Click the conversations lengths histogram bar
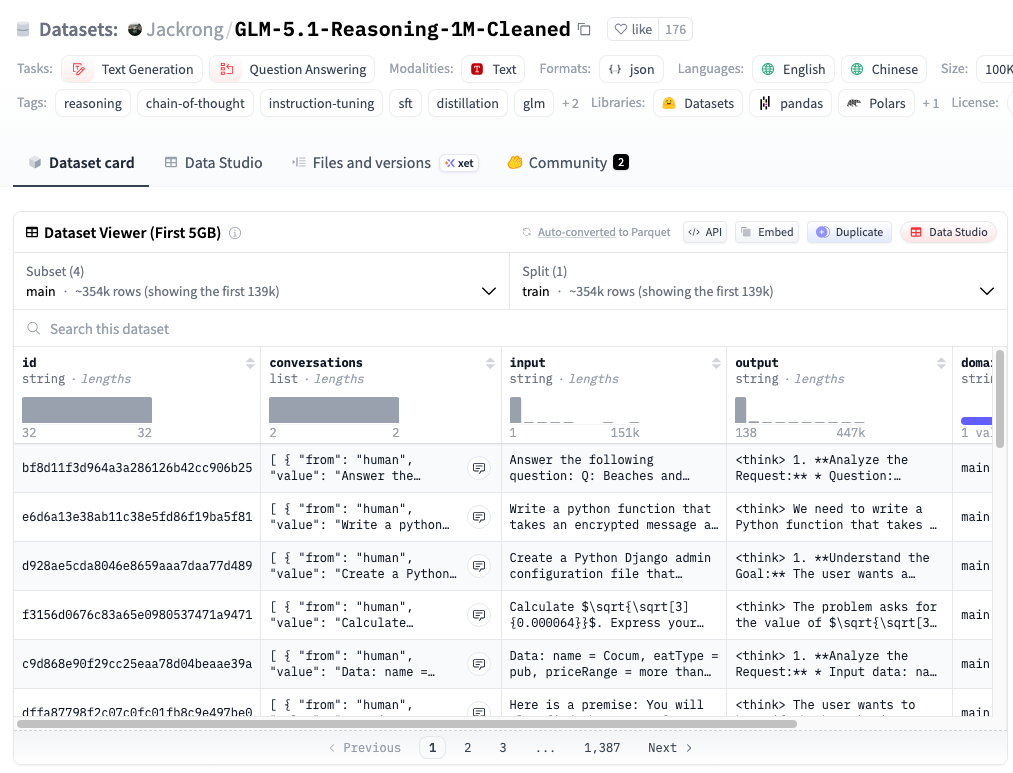The height and width of the screenshot is (773, 1013). click(333, 410)
